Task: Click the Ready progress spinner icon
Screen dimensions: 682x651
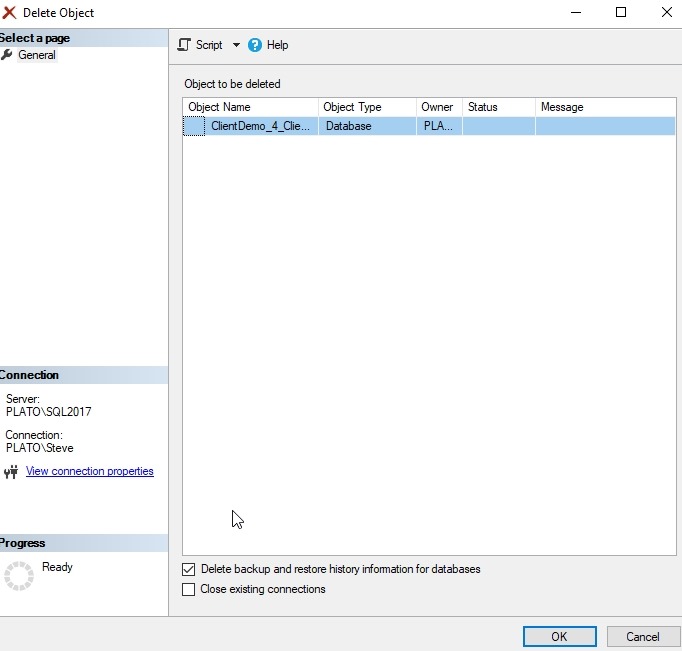Action: click(19, 575)
